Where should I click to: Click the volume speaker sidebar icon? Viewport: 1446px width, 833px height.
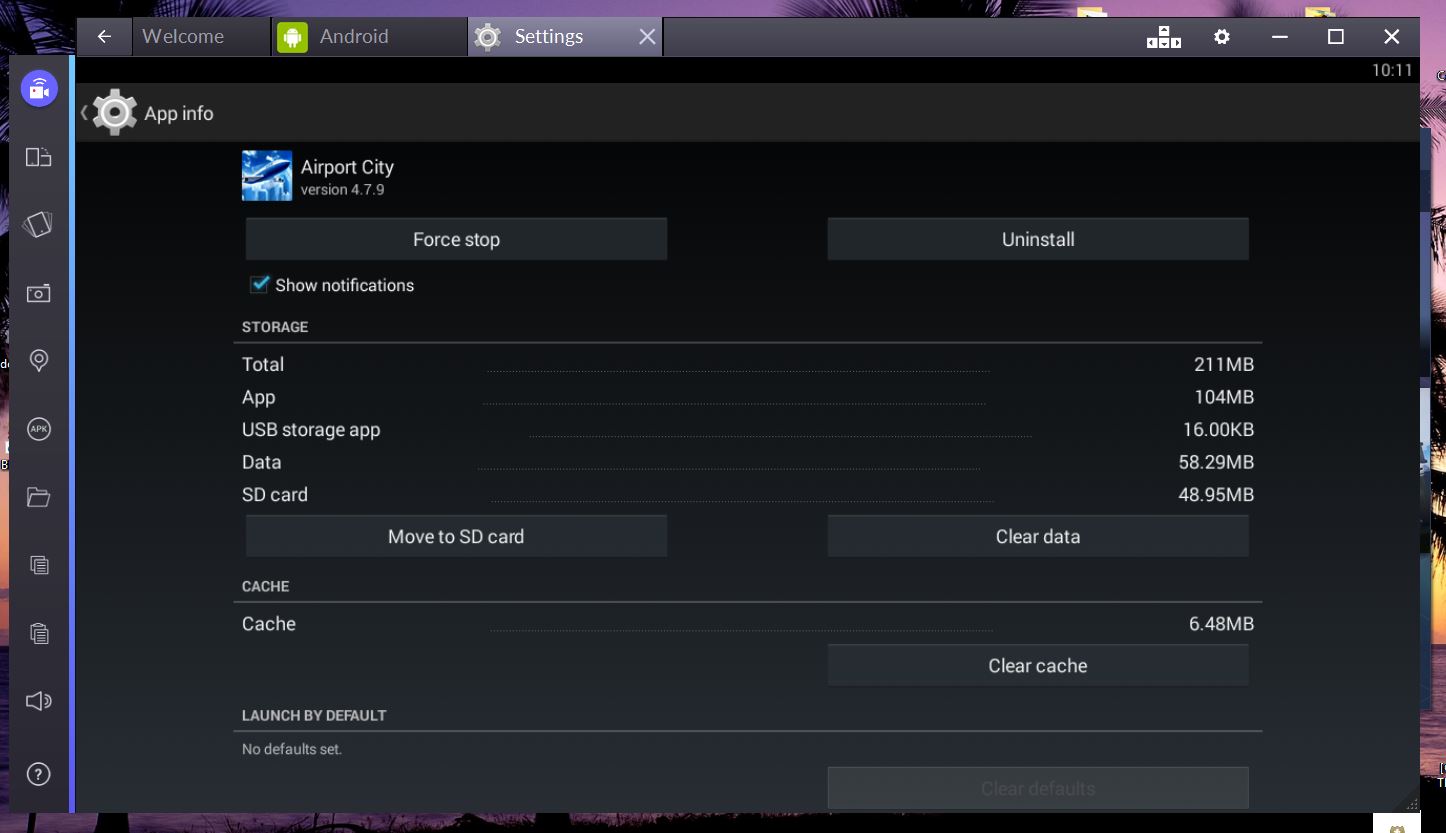tap(38, 701)
